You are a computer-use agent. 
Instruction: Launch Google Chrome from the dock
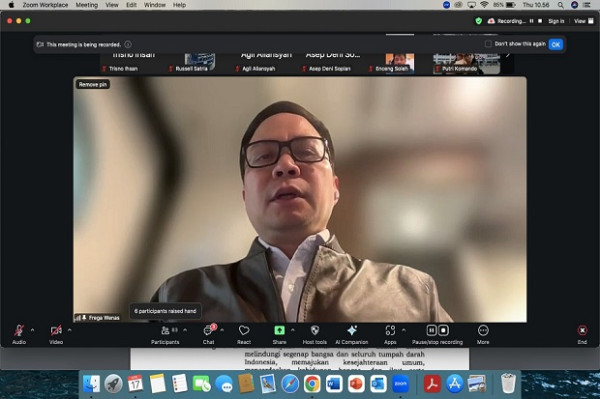(312, 384)
